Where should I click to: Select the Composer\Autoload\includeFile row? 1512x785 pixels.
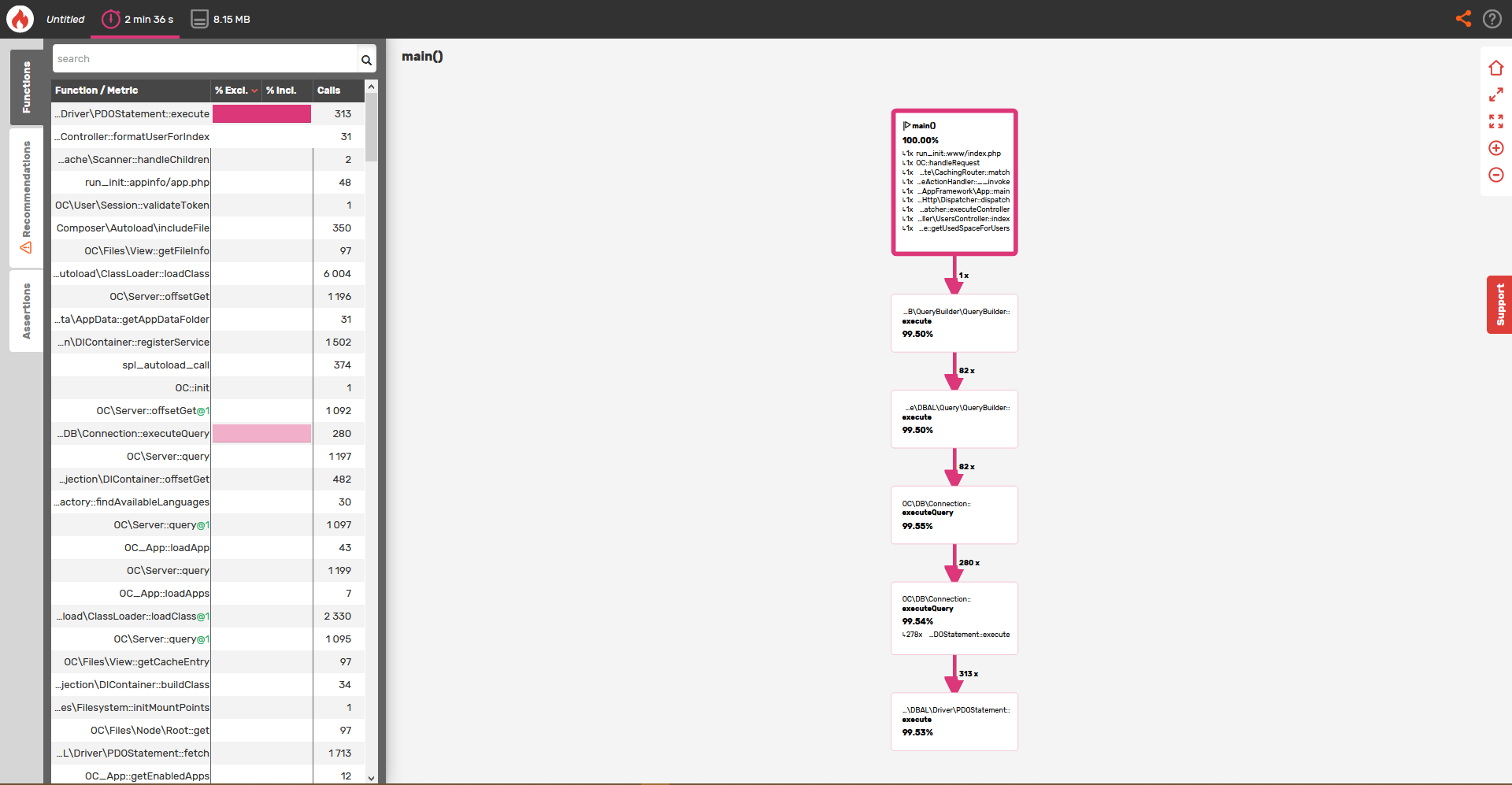[208, 228]
